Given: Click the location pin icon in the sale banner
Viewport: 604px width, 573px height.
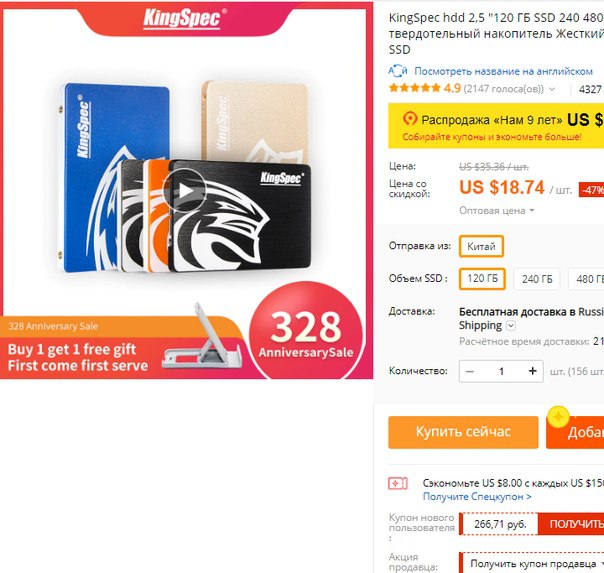Looking at the screenshot, I should (410, 119).
